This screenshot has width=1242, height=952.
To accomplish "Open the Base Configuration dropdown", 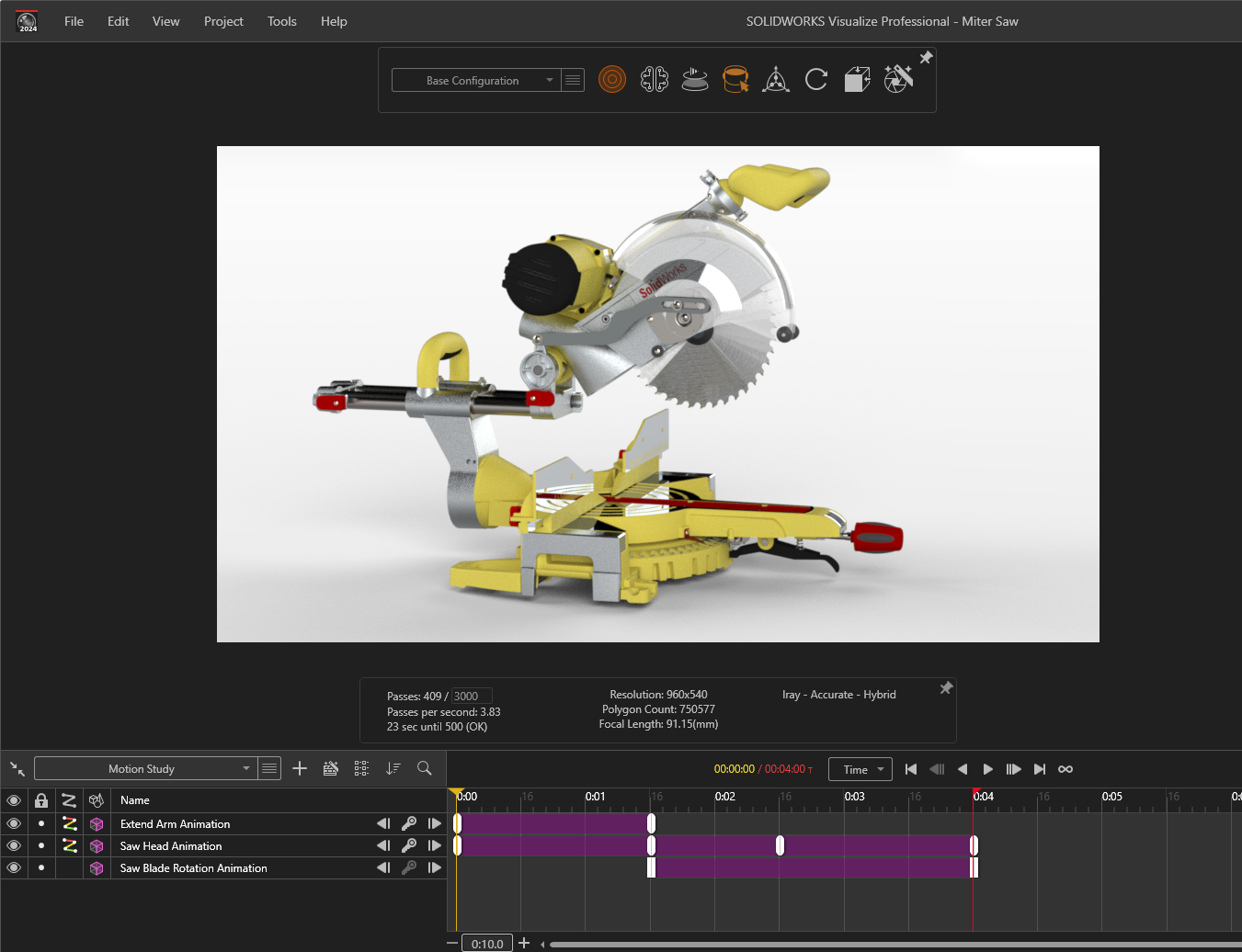I will pyautogui.click(x=474, y=80).
